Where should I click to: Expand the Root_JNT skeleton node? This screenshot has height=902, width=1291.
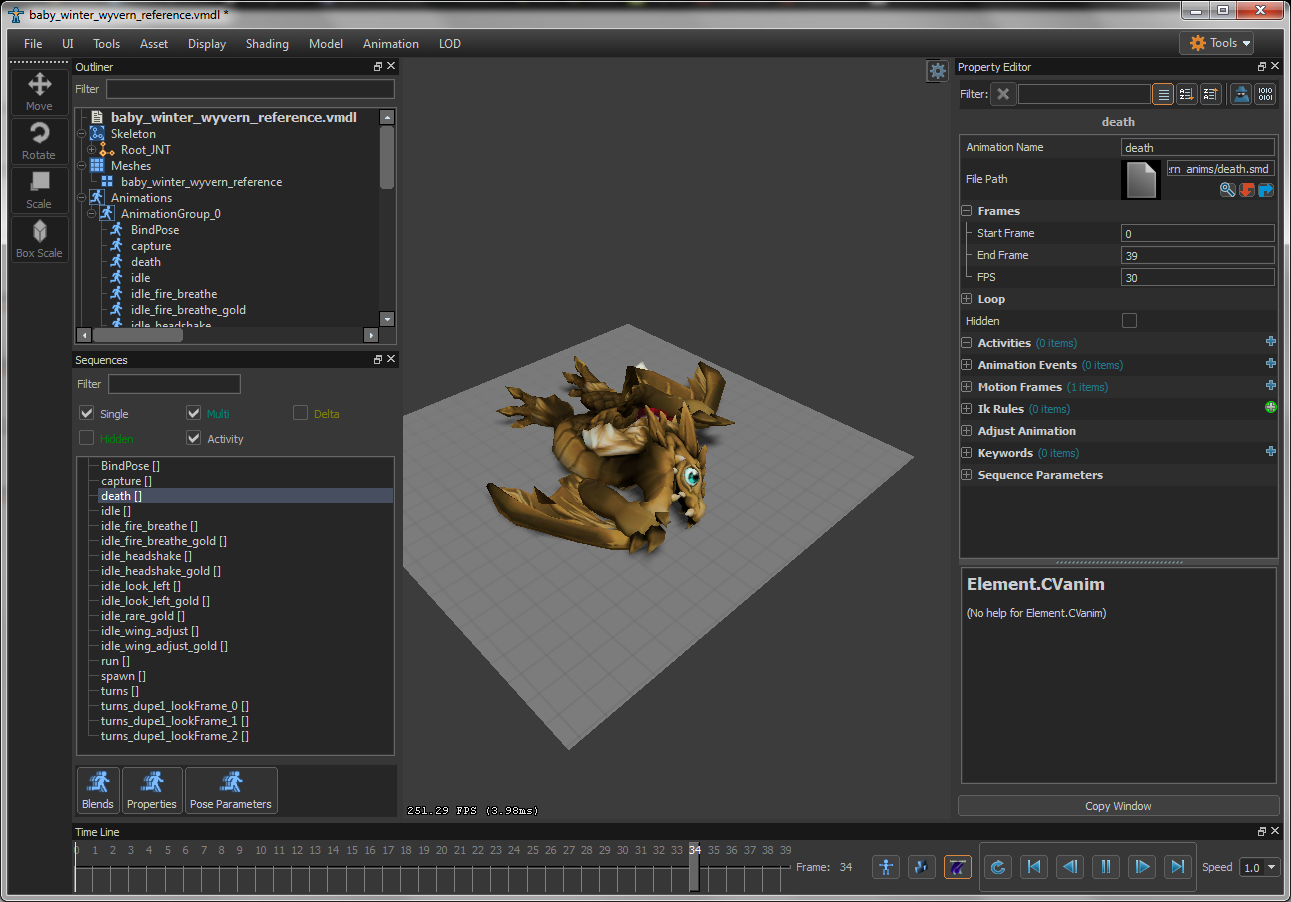pos(92,150)
